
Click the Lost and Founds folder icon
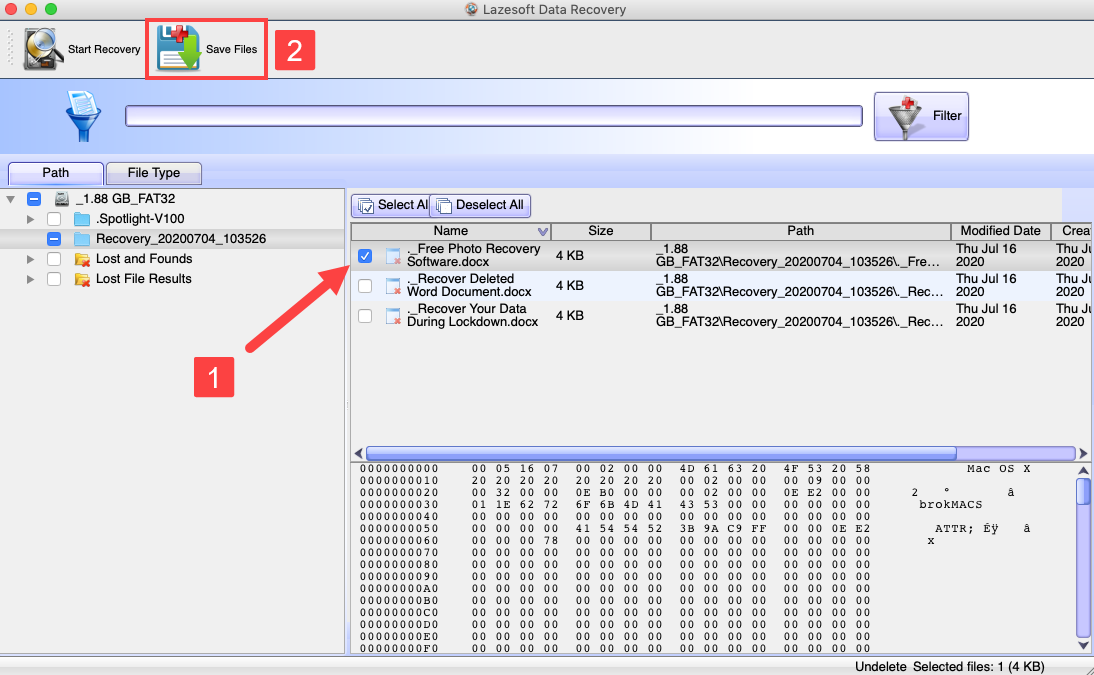tap(82, 259)
